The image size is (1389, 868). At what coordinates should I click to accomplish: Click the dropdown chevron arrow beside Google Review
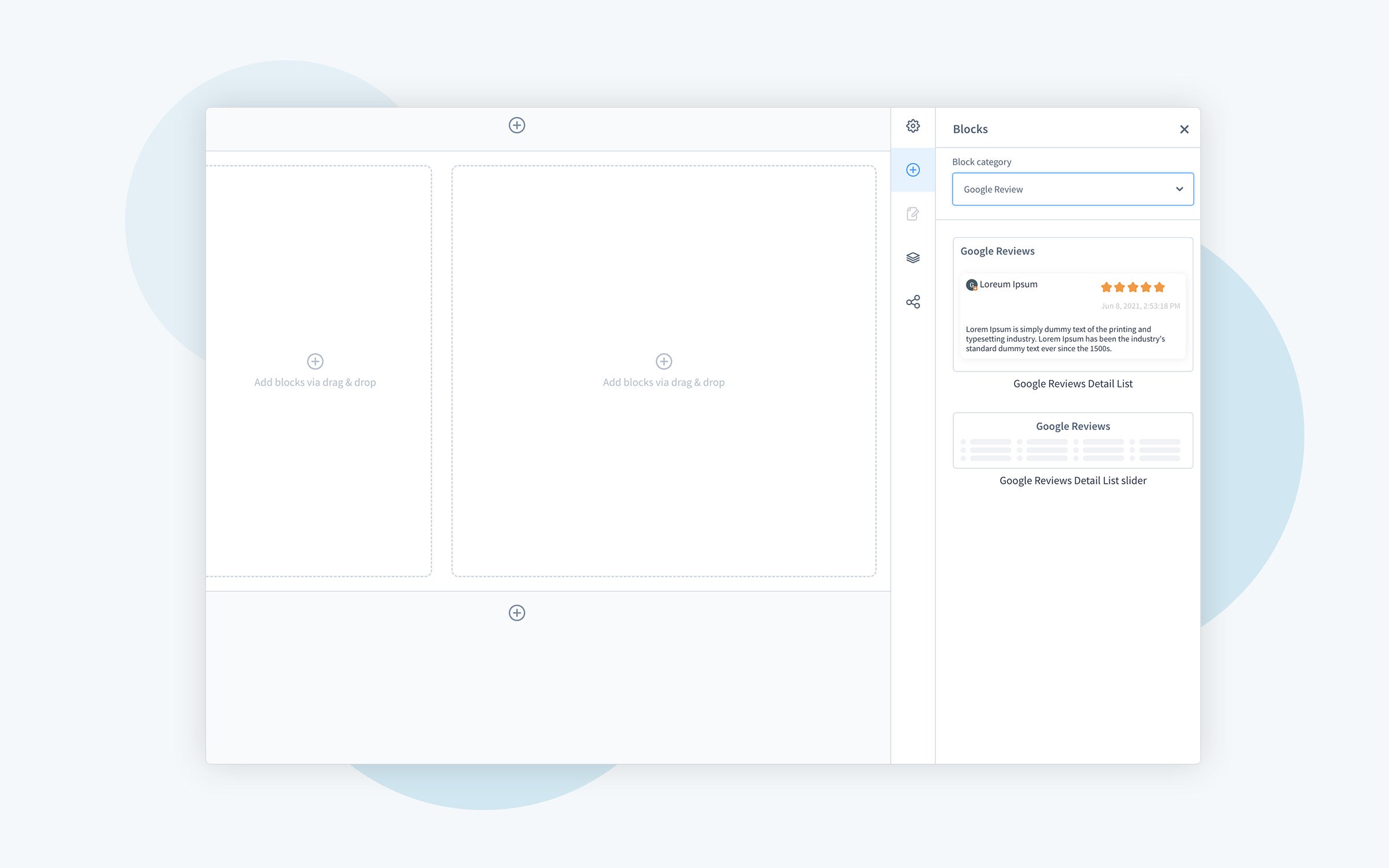tap(1179, 189)
